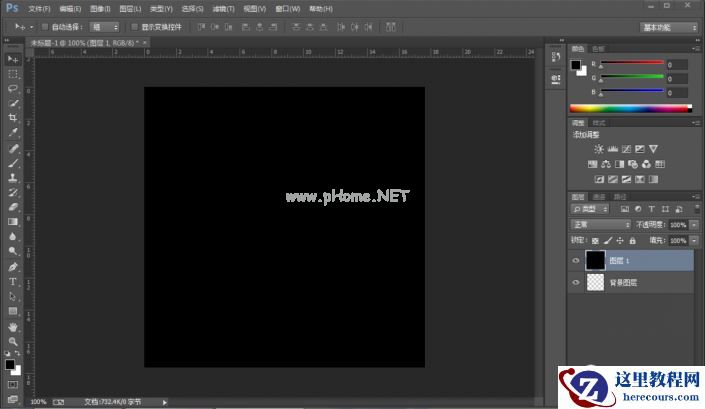The height and width of the screenshot is (409, 705).
Task: Toggle lock position (cross arrows icon)
Action: pos(620,241)
